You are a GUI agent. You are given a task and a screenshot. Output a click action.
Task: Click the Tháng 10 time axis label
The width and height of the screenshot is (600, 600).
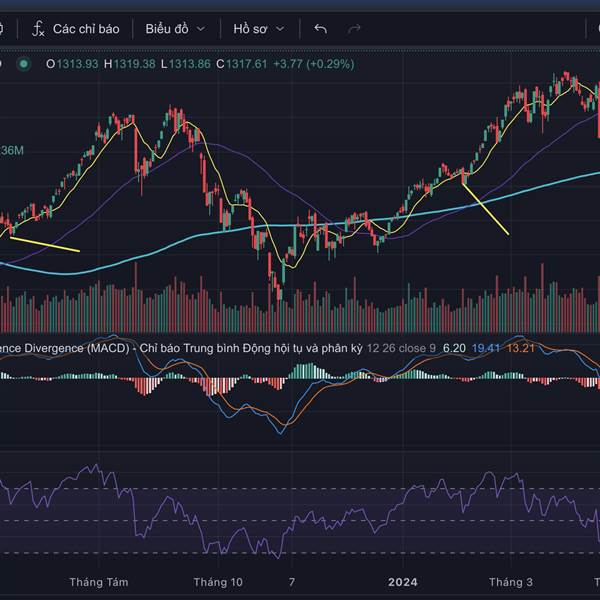coord(218,582)
